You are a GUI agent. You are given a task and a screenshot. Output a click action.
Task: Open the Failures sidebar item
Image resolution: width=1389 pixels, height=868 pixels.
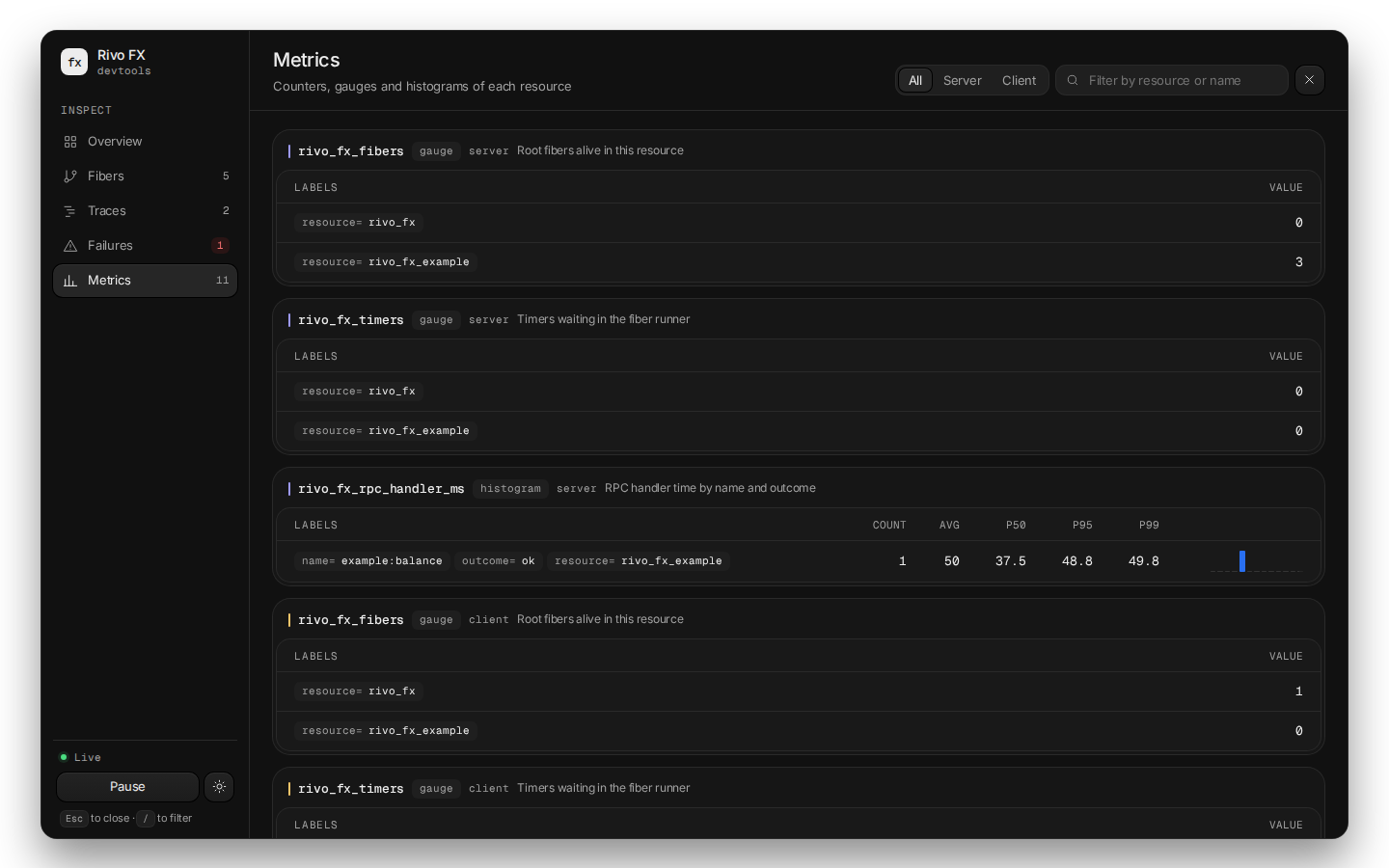(x=145, y=246)
